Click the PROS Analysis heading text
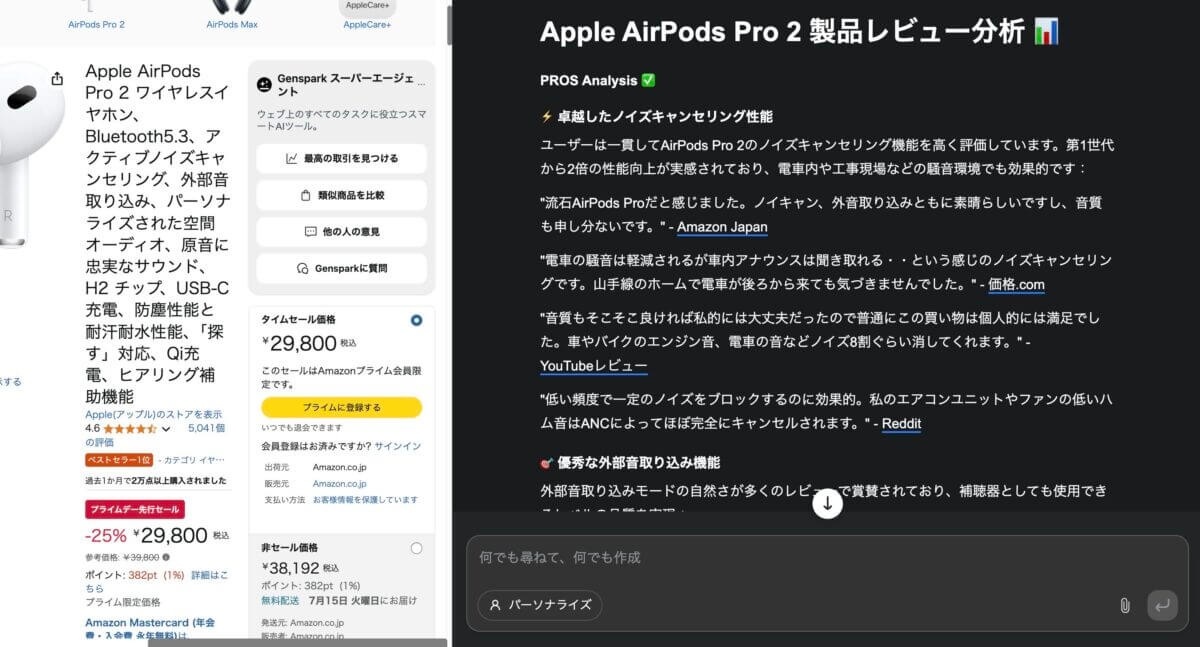The height and width of the screenshot is (647, 1200). (x=598, y=80)
